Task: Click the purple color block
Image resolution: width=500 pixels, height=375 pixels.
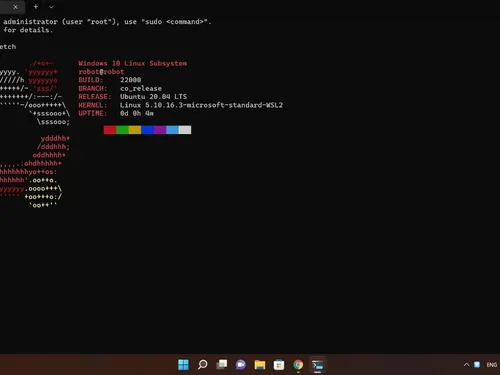Action: coord(160,130)
